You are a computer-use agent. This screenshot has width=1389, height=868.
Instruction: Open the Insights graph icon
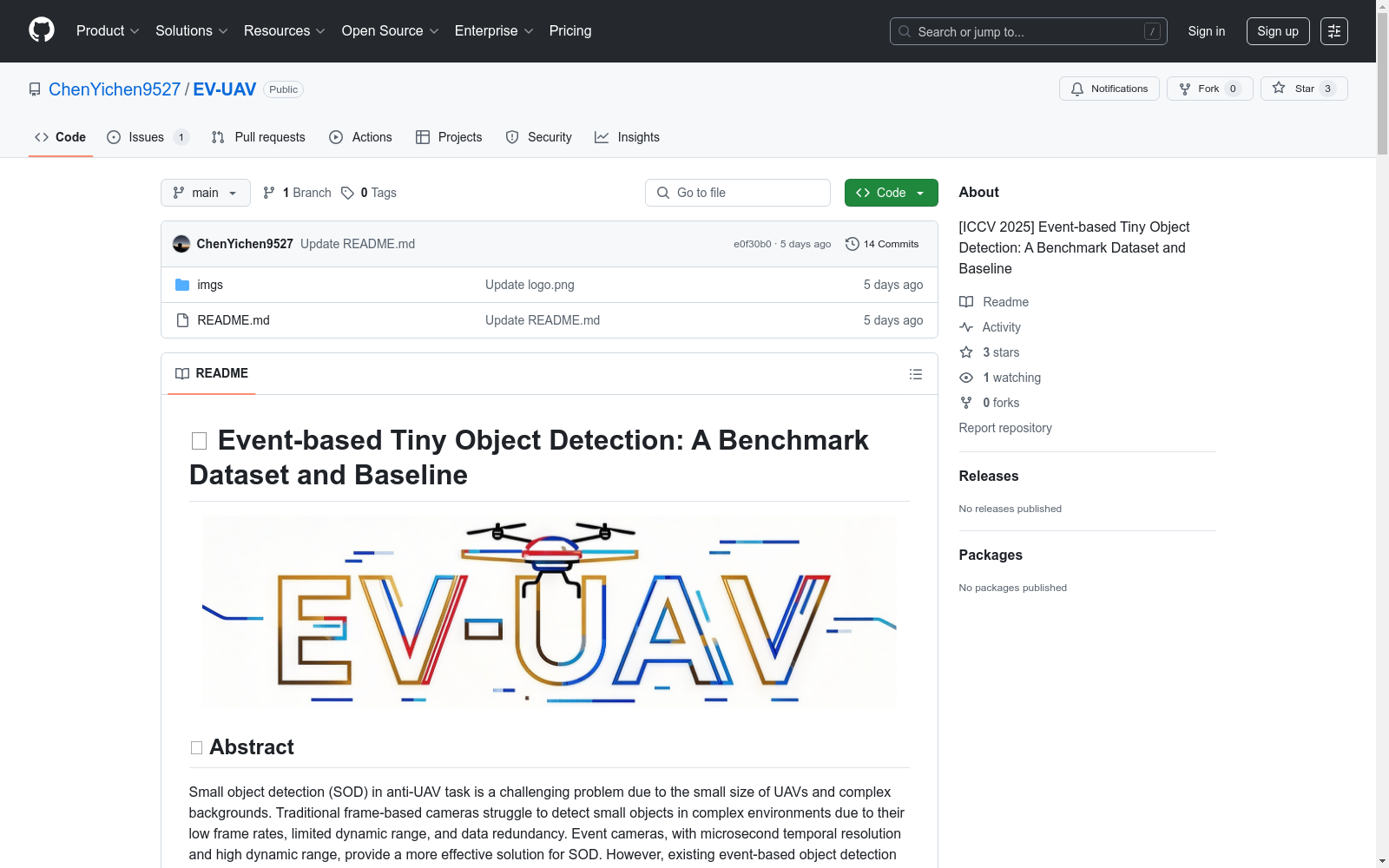602,137
